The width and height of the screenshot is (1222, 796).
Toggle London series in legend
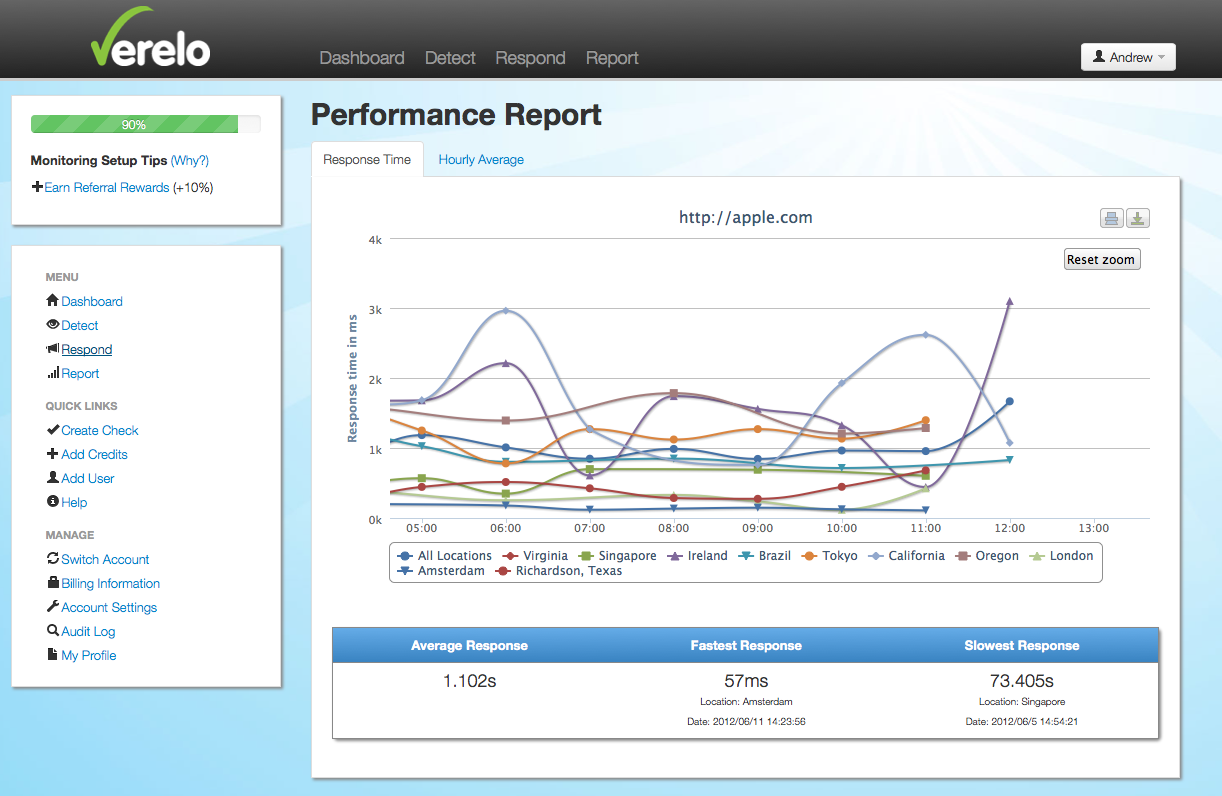(x=1061, y=556)
